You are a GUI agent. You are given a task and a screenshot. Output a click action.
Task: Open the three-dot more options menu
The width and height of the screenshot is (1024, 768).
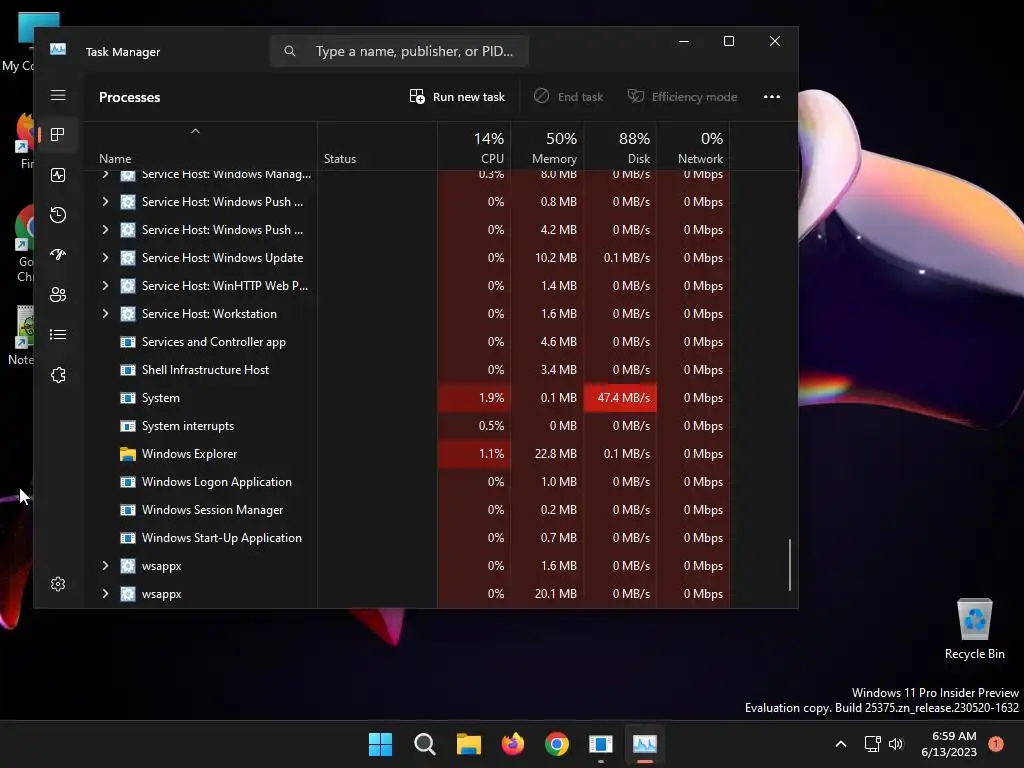[771, 97]
